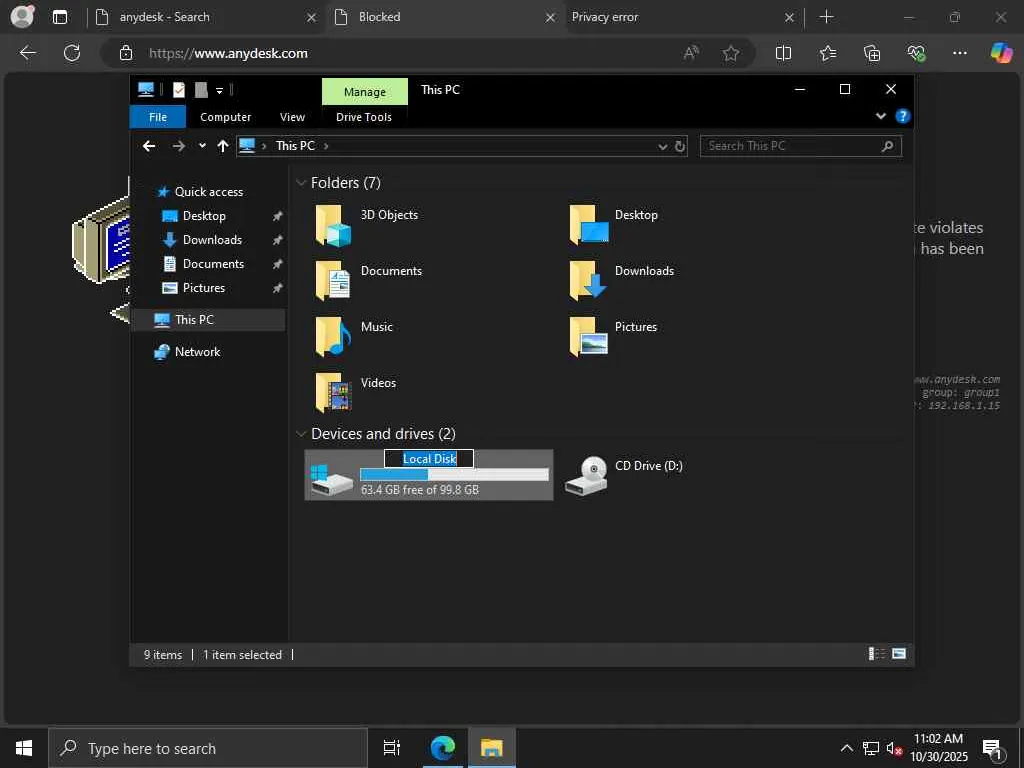
Task: Customize Quick Access Toolbar dropdown
Action: click(219, 91)
